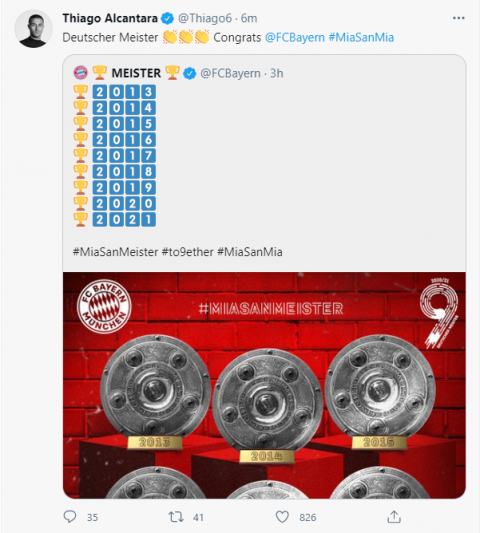Open Thiago Alcantara's profile picture
Image resolution: width=480 pixels, height=533 pixels.
(x=33, y=29)
